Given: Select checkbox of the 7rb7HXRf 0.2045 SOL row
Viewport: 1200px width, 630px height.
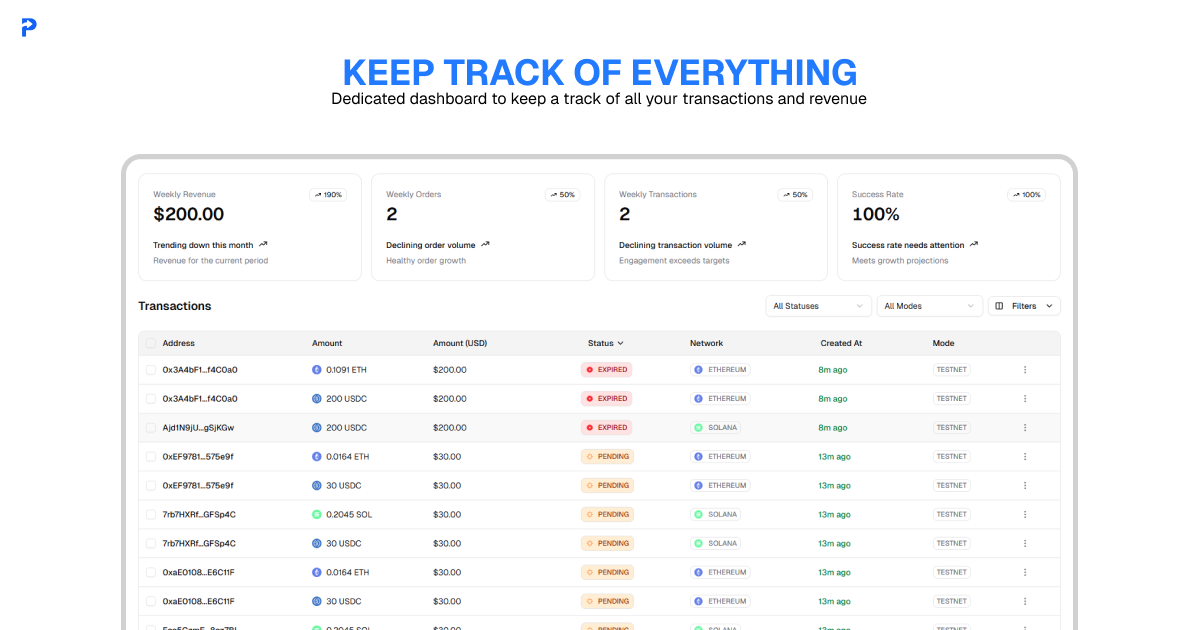Looking at the screenshot, I should pos(151,515).
